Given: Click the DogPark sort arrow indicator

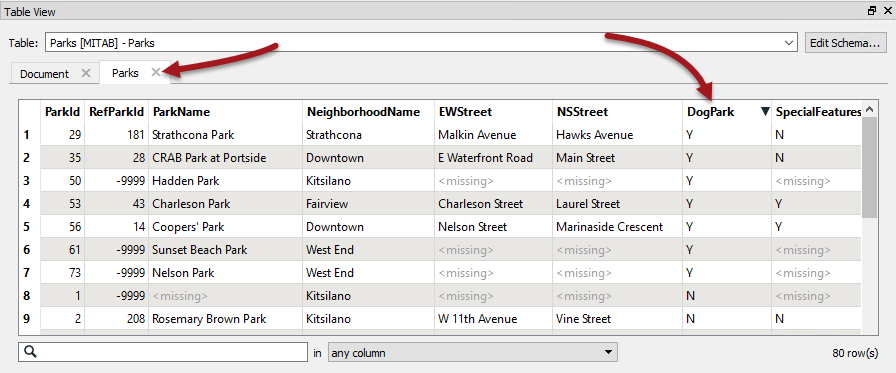Looking at the screenshot, I should click(765, 112).
